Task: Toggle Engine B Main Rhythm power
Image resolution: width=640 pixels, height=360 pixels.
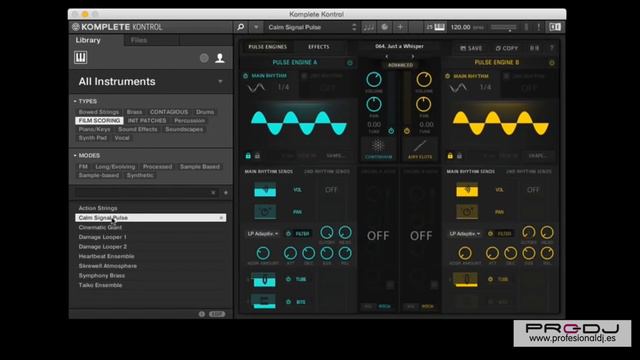Action: (x=448, y=76)
